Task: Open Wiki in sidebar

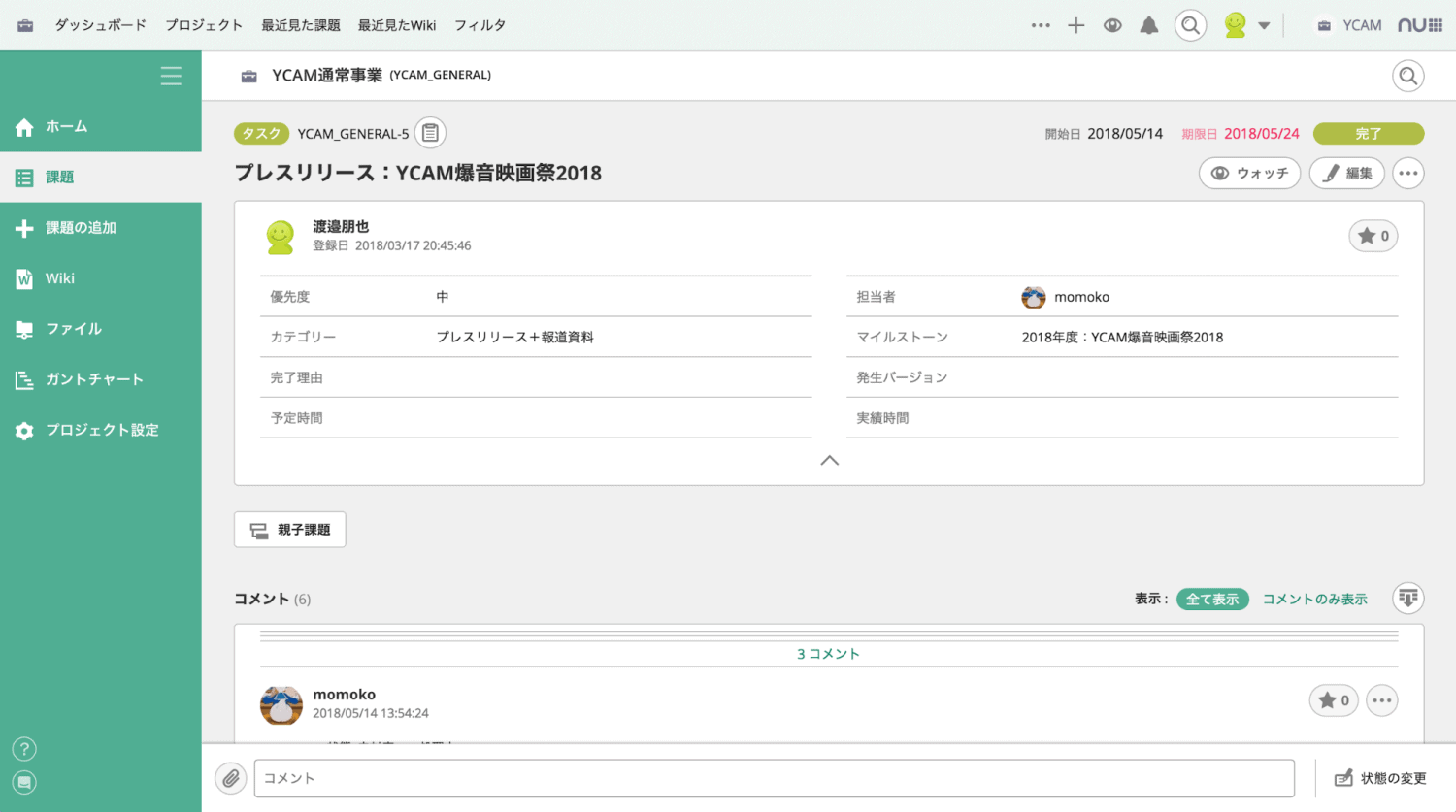Action: 101,277
